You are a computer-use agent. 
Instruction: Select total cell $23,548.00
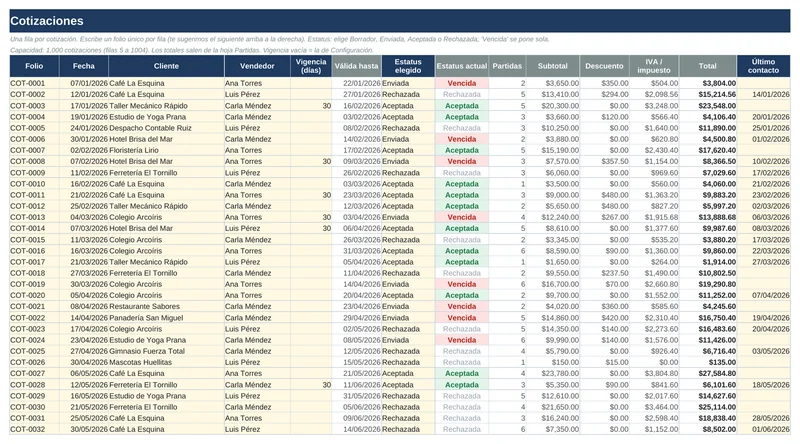coord(708,106)
